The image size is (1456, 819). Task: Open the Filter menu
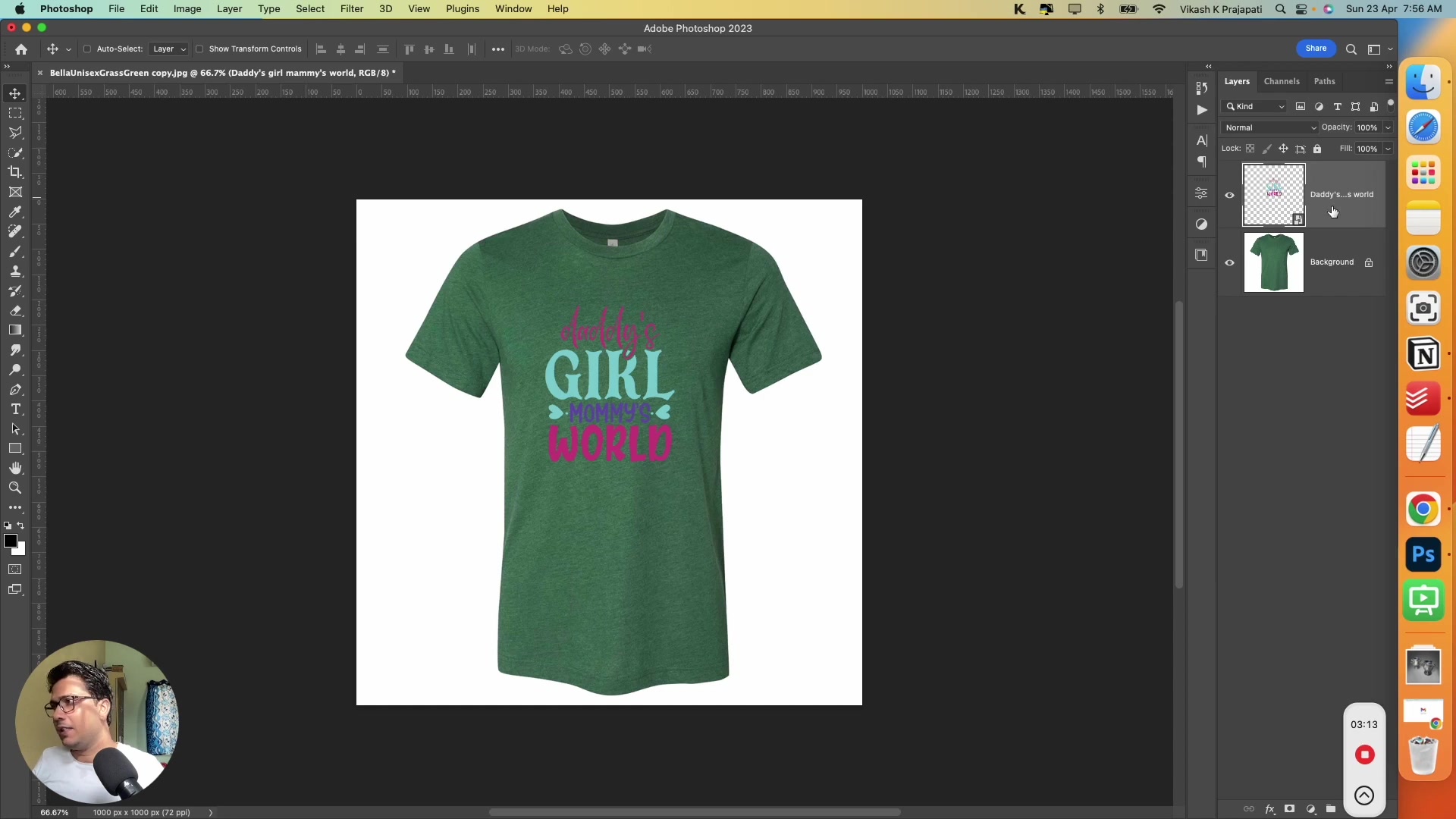(x=351, y=8)
